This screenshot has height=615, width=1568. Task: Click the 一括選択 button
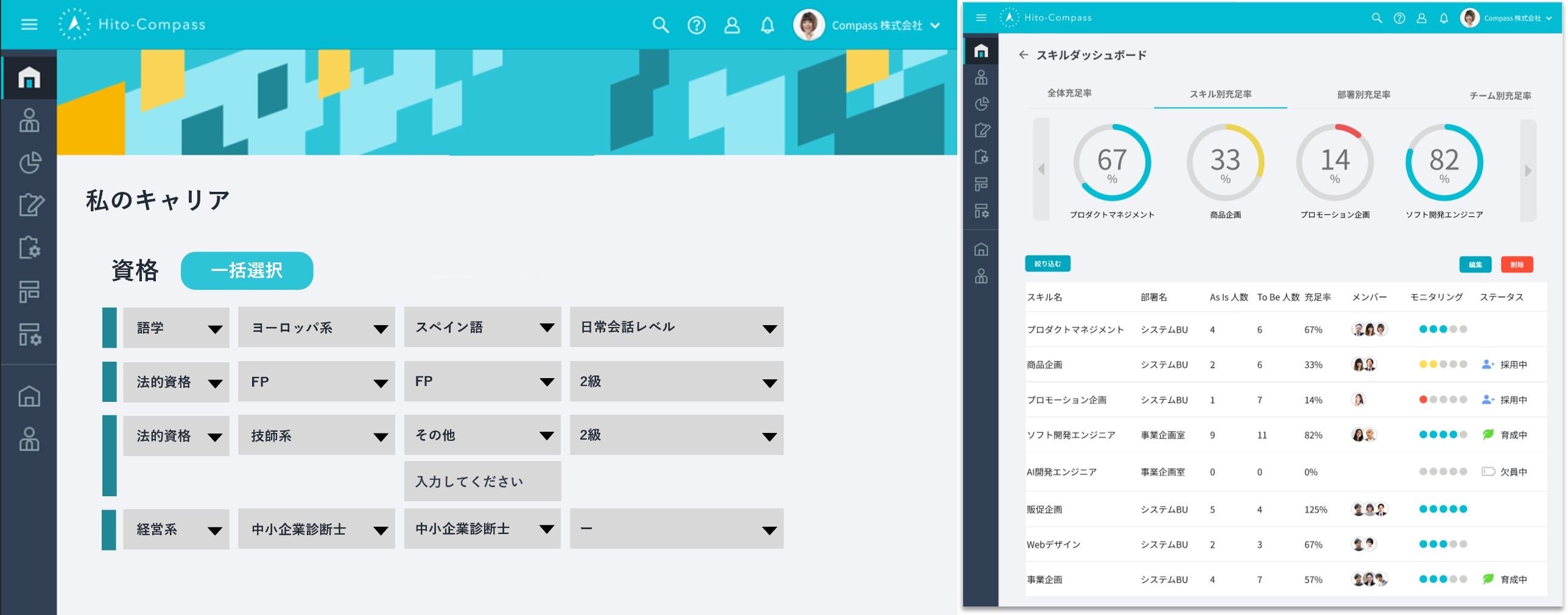click(x=247, y=270)
